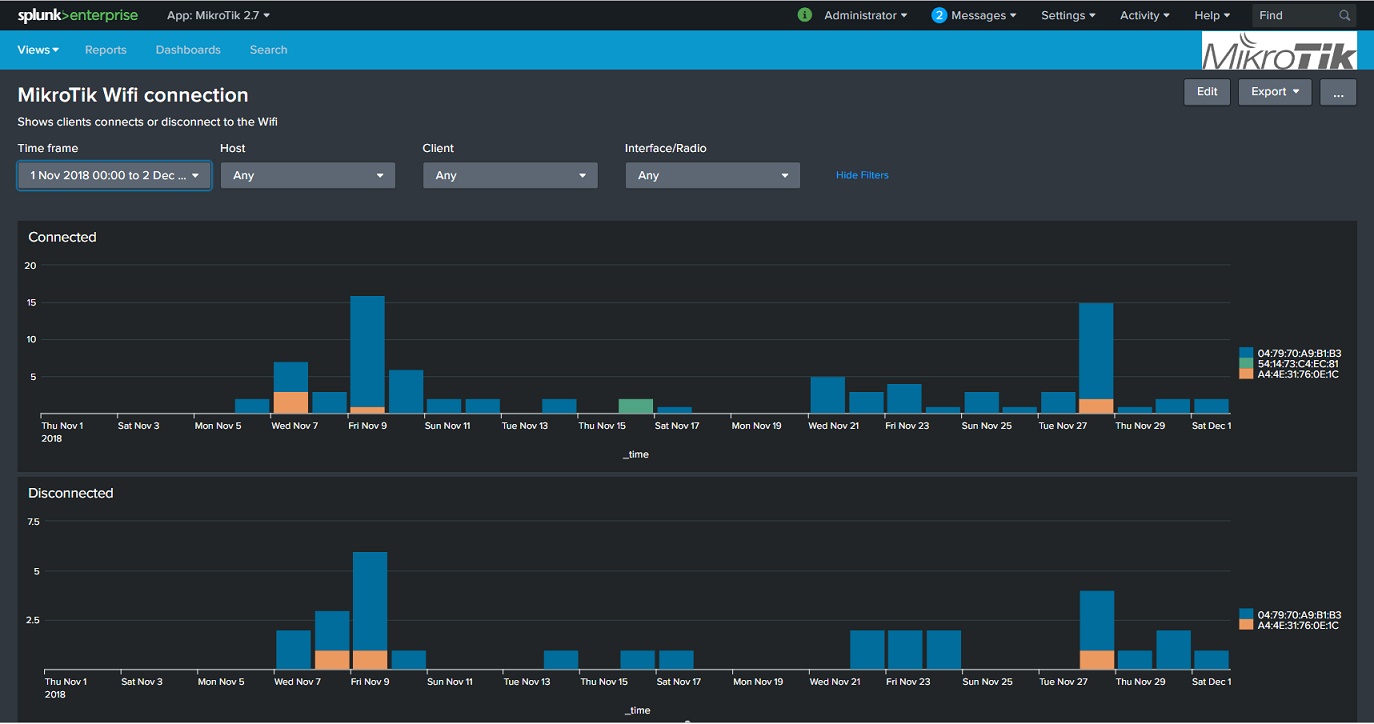1374x724 pixels.
Task: Click the Disconnected panel title
Action: [71, 493]
